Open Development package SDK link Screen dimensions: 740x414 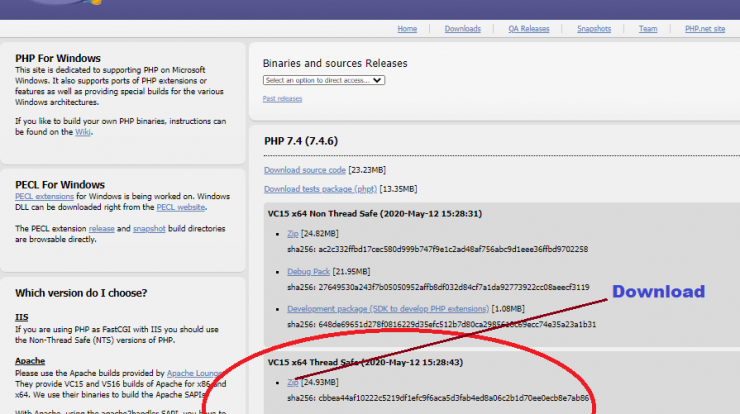pos(388,309)
